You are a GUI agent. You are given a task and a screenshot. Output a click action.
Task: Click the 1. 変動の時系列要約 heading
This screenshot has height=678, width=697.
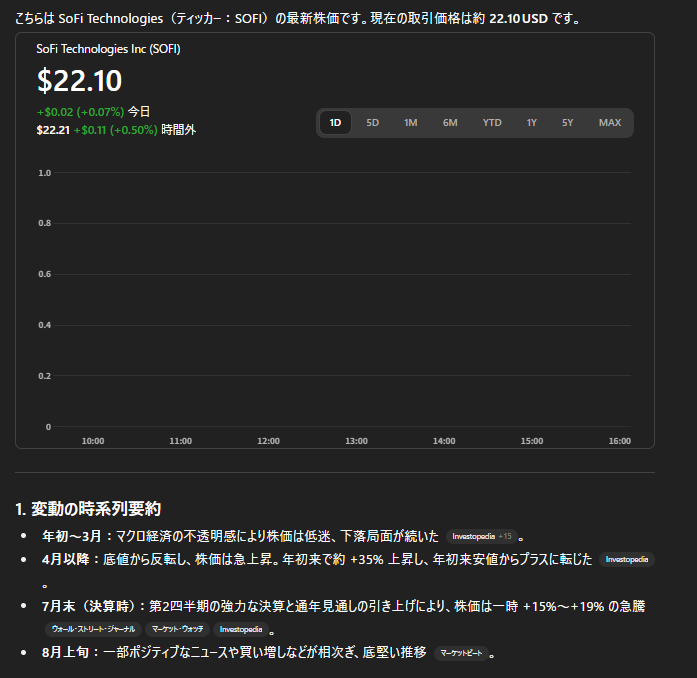pos(88,509)
